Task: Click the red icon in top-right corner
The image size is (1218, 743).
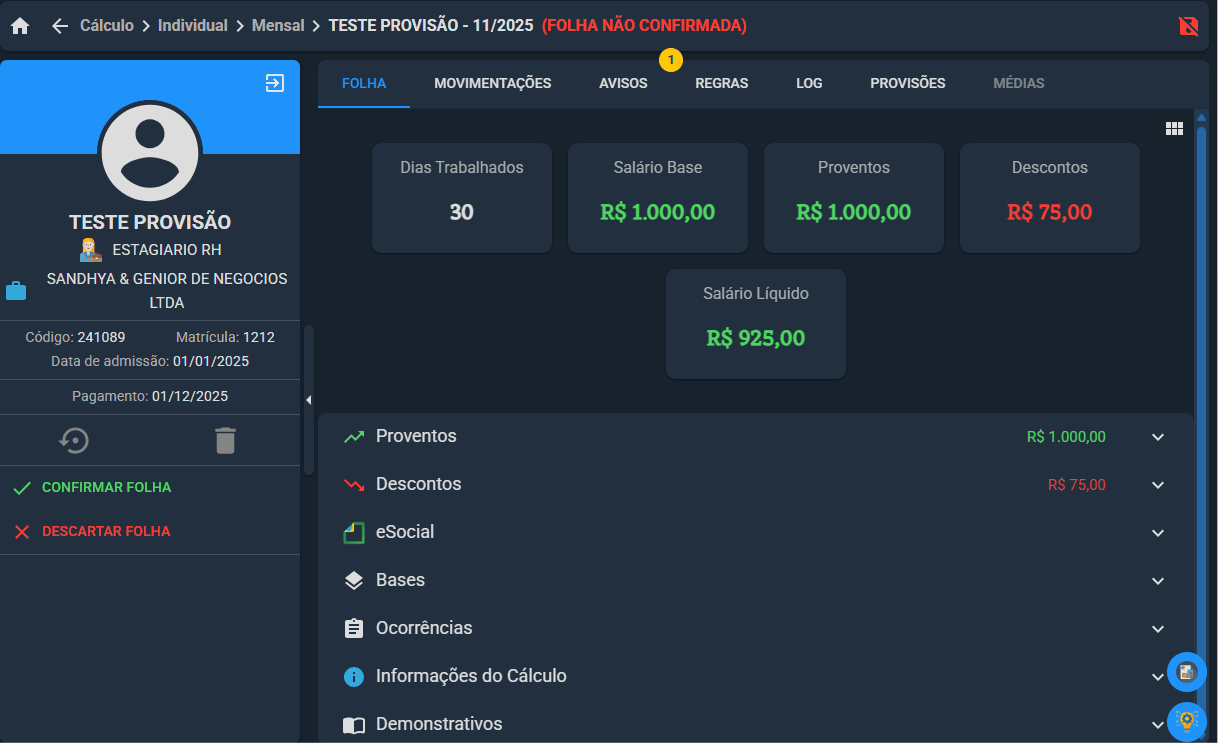Action: click(x=1188, y=26)
